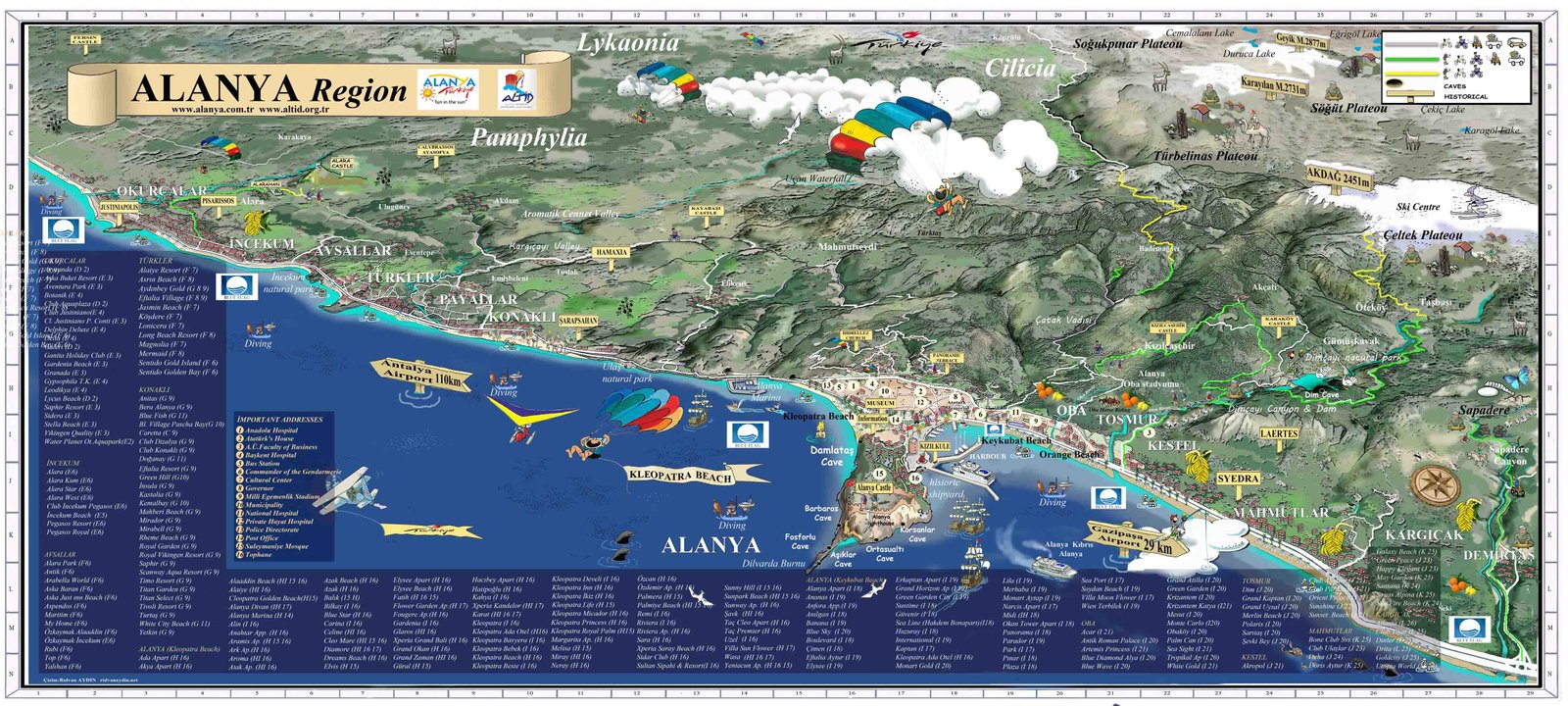Screen dimensions: 1568x706
Task: Click the Lykaonia region label
Action: click(x=628, y=43)
